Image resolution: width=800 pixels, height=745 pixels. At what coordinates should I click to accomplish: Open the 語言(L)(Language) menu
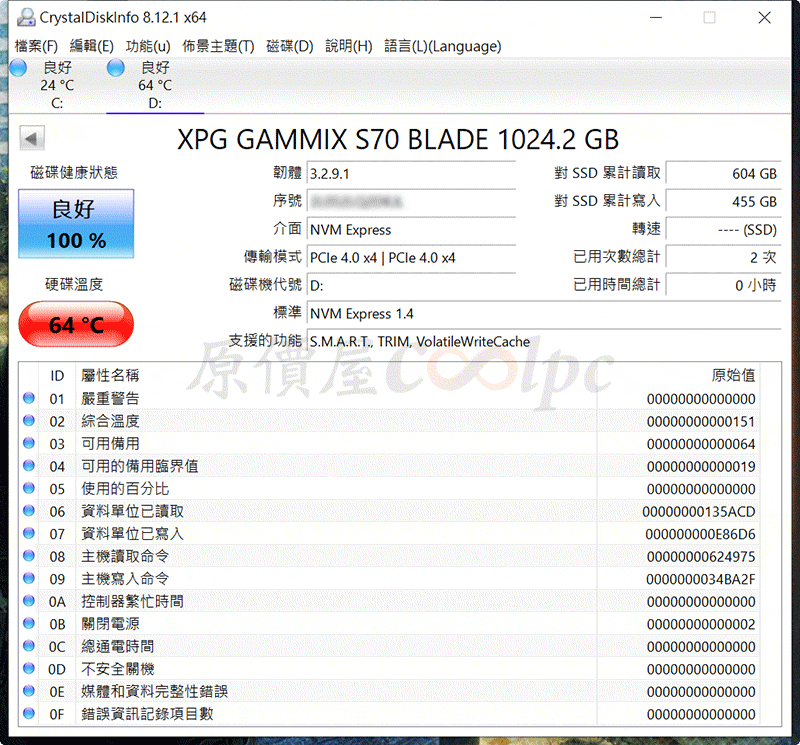pos(443,46)
